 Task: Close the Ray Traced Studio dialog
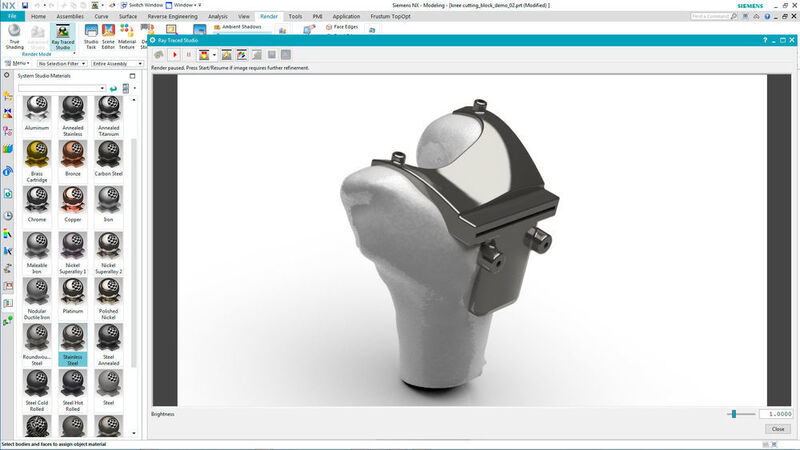coord(778,429)
